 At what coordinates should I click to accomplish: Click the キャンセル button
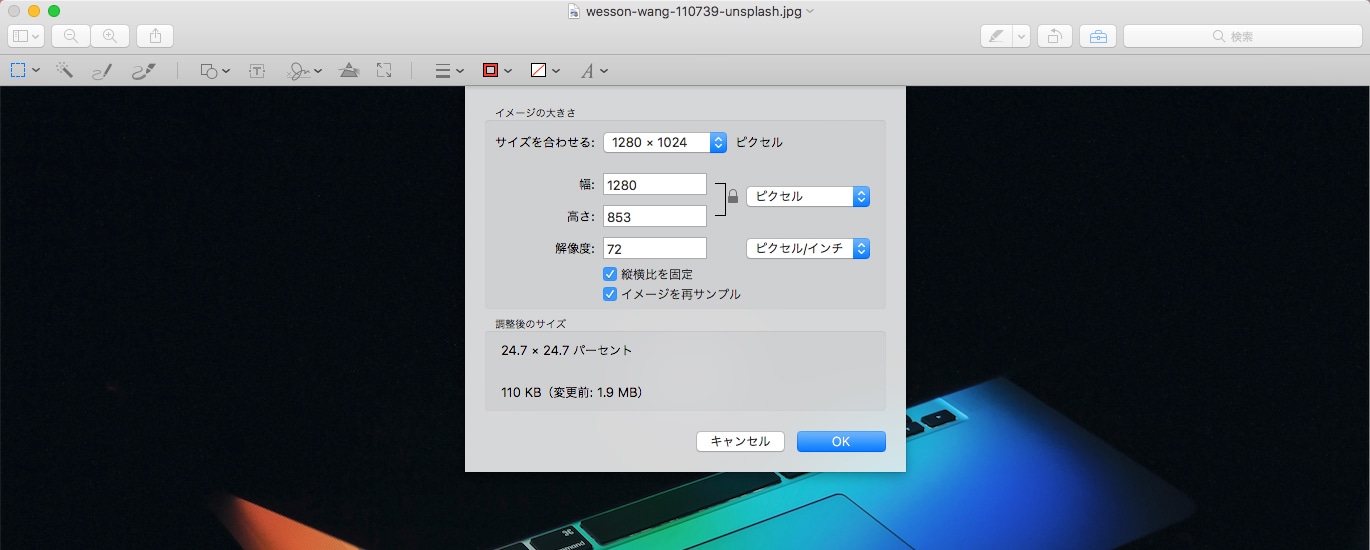pyautogui.click(x=740, y=441)
